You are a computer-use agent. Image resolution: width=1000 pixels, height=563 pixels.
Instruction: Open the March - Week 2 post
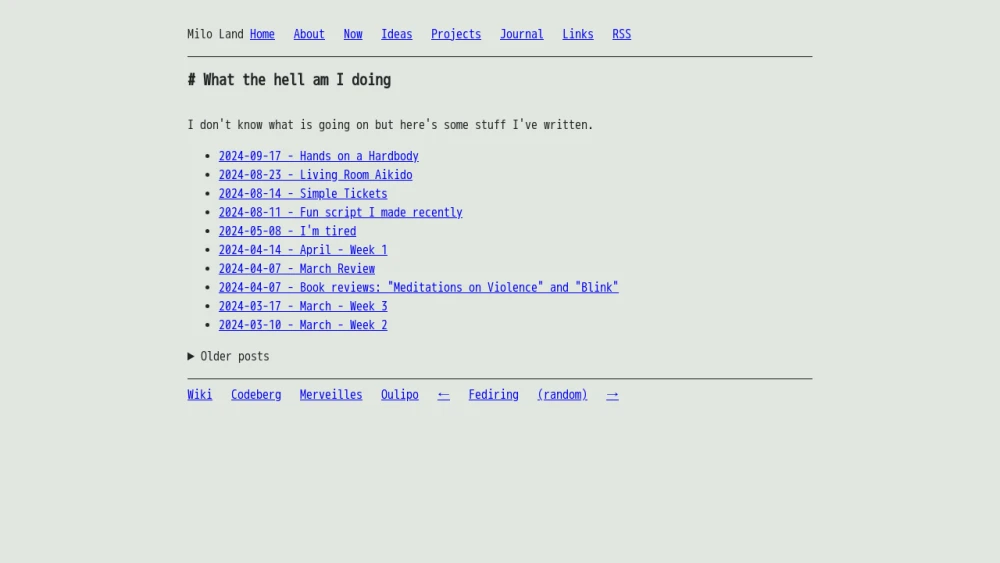tap(303, 325)
